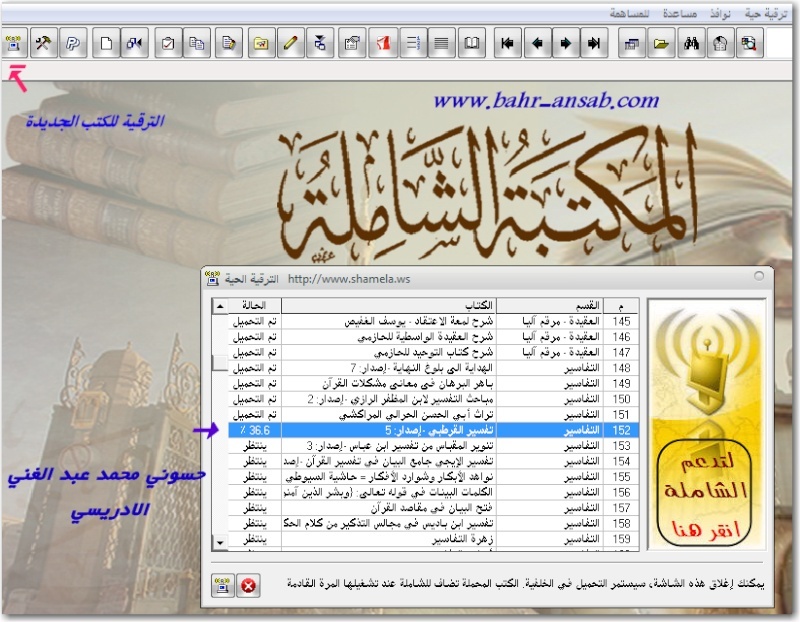Click the black binoculars search icon
The image size is (800, 622).
click(691, 43)
